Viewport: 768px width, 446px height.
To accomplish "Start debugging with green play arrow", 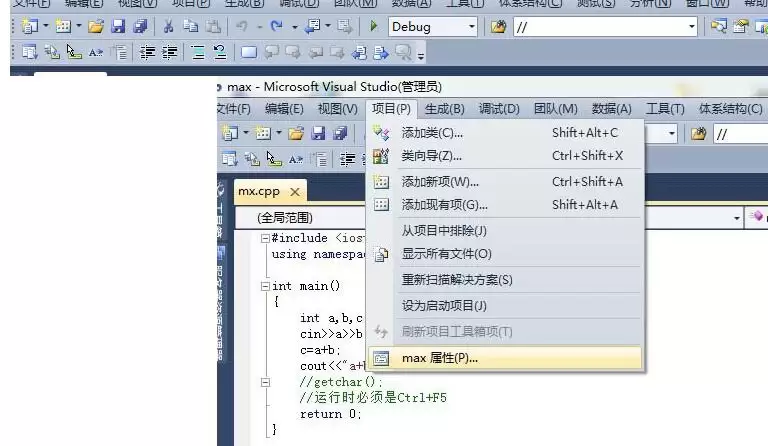I will click(x=374, y=26).
